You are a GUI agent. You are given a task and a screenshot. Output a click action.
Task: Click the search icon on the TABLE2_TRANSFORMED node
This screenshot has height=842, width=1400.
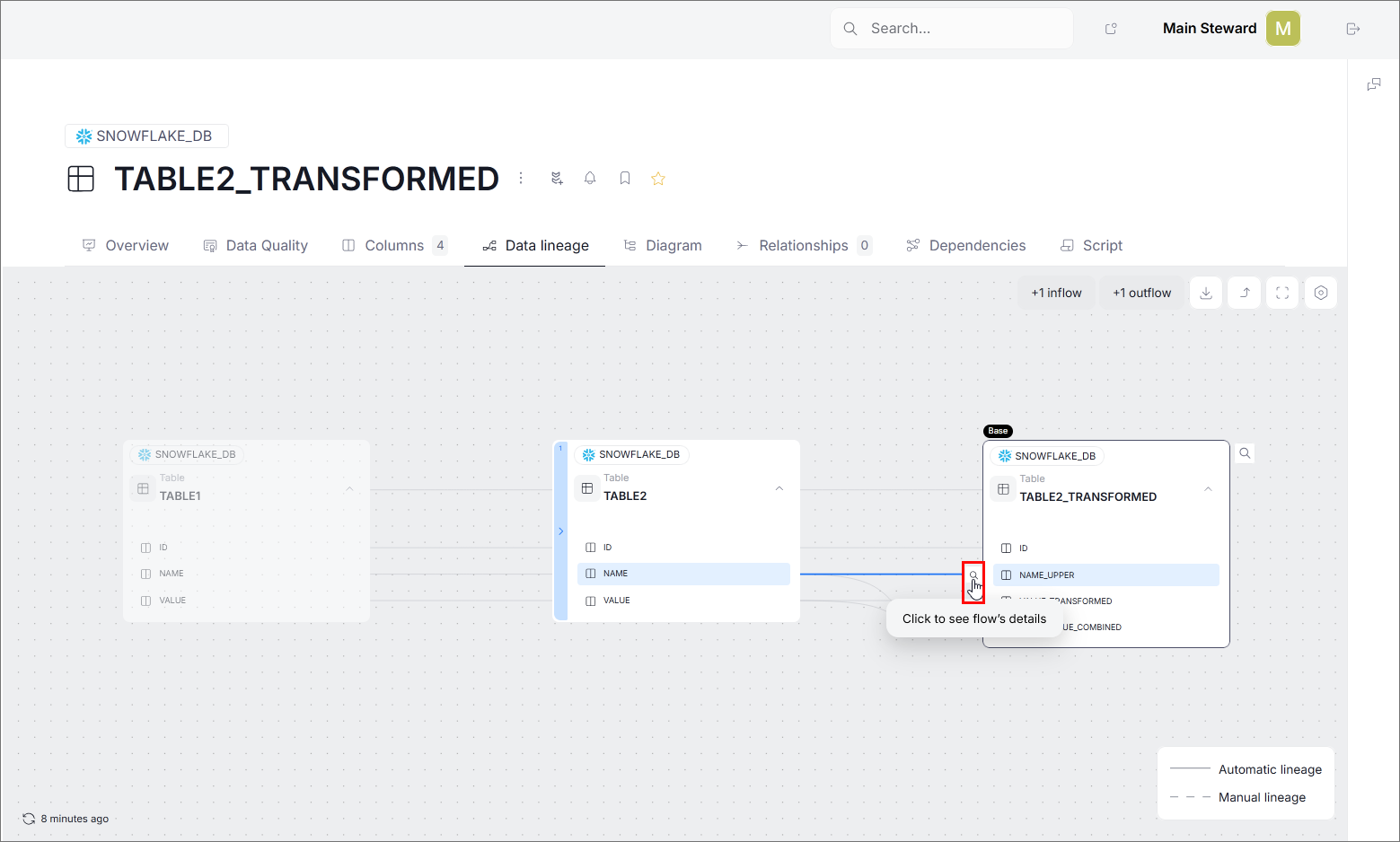click(1244, 453)
